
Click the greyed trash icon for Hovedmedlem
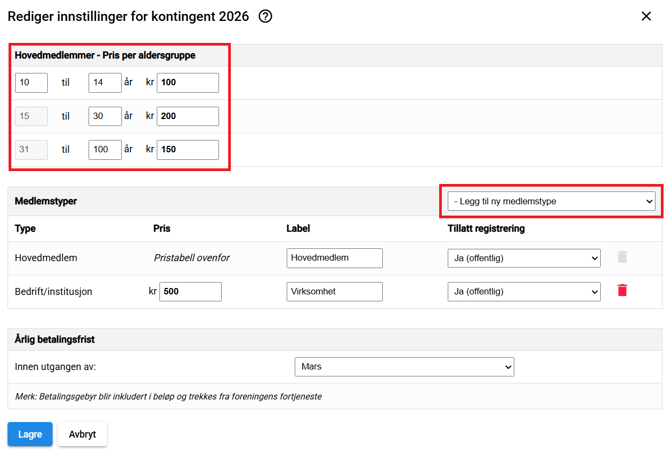[x=622, y=258]
